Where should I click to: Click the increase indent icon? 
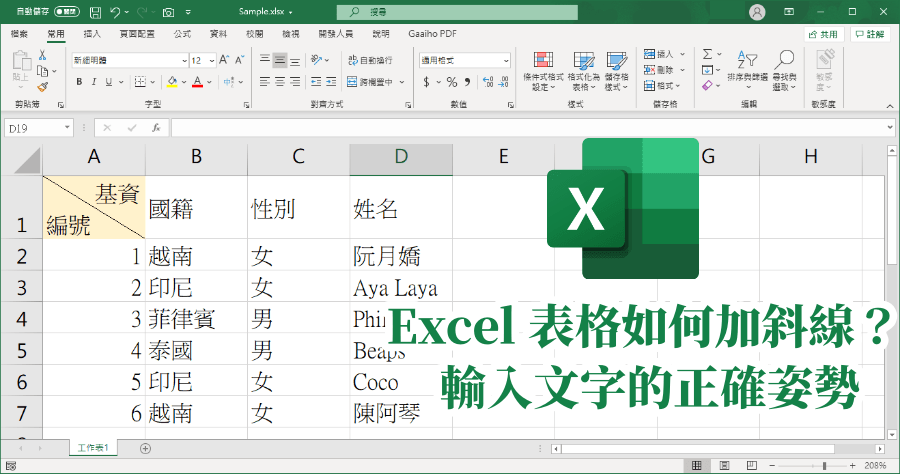pyautogui.click(x=331, y=82)
